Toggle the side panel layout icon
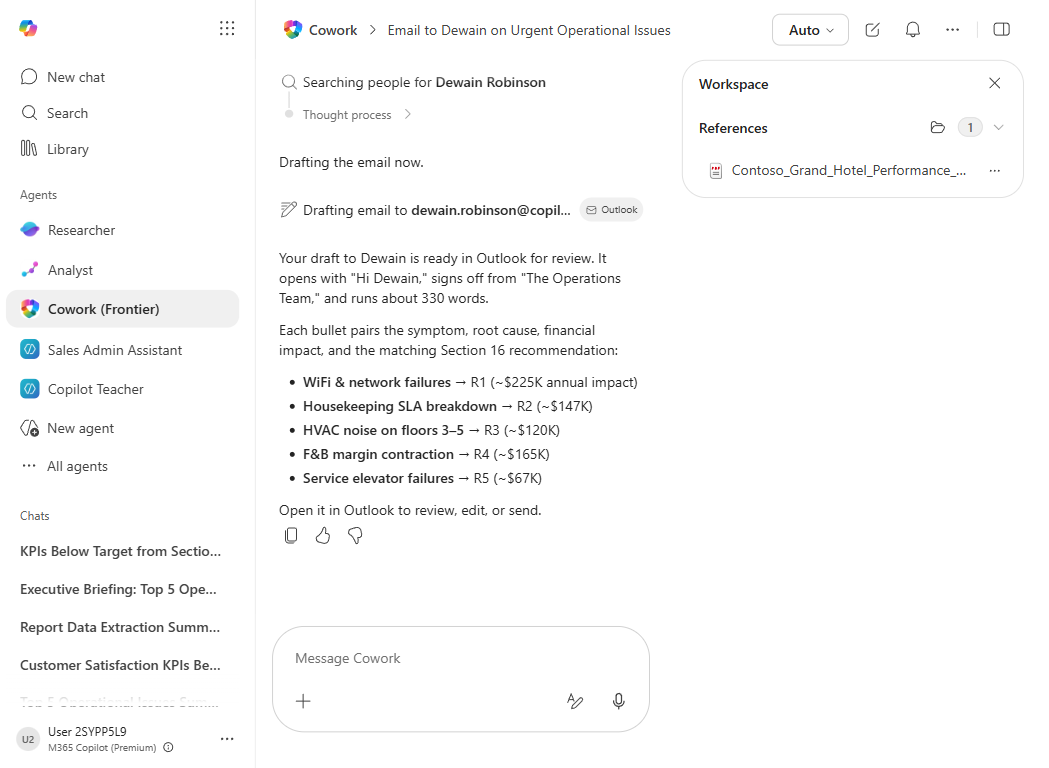Viewport: 1049px width, 768px height. [x=1002, y=29]
